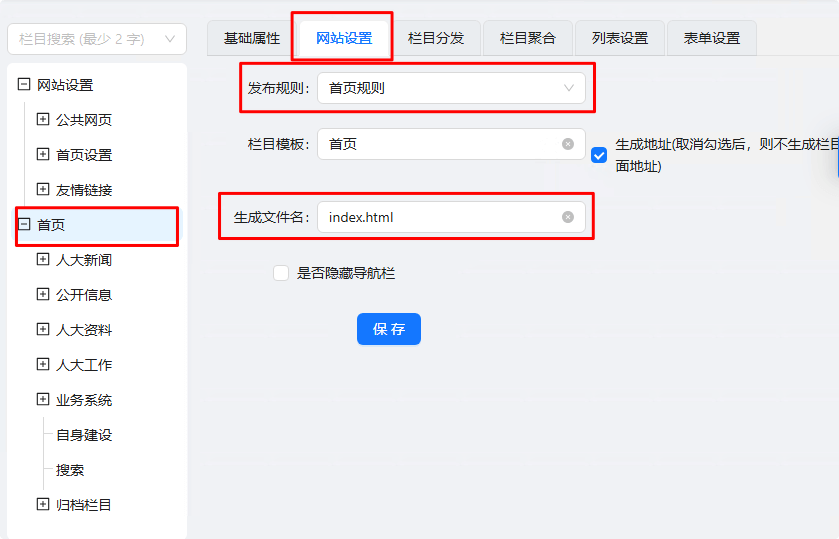Expand the 公共网页 tree node
Screen dimensions: 839x539
pos(43,120)
